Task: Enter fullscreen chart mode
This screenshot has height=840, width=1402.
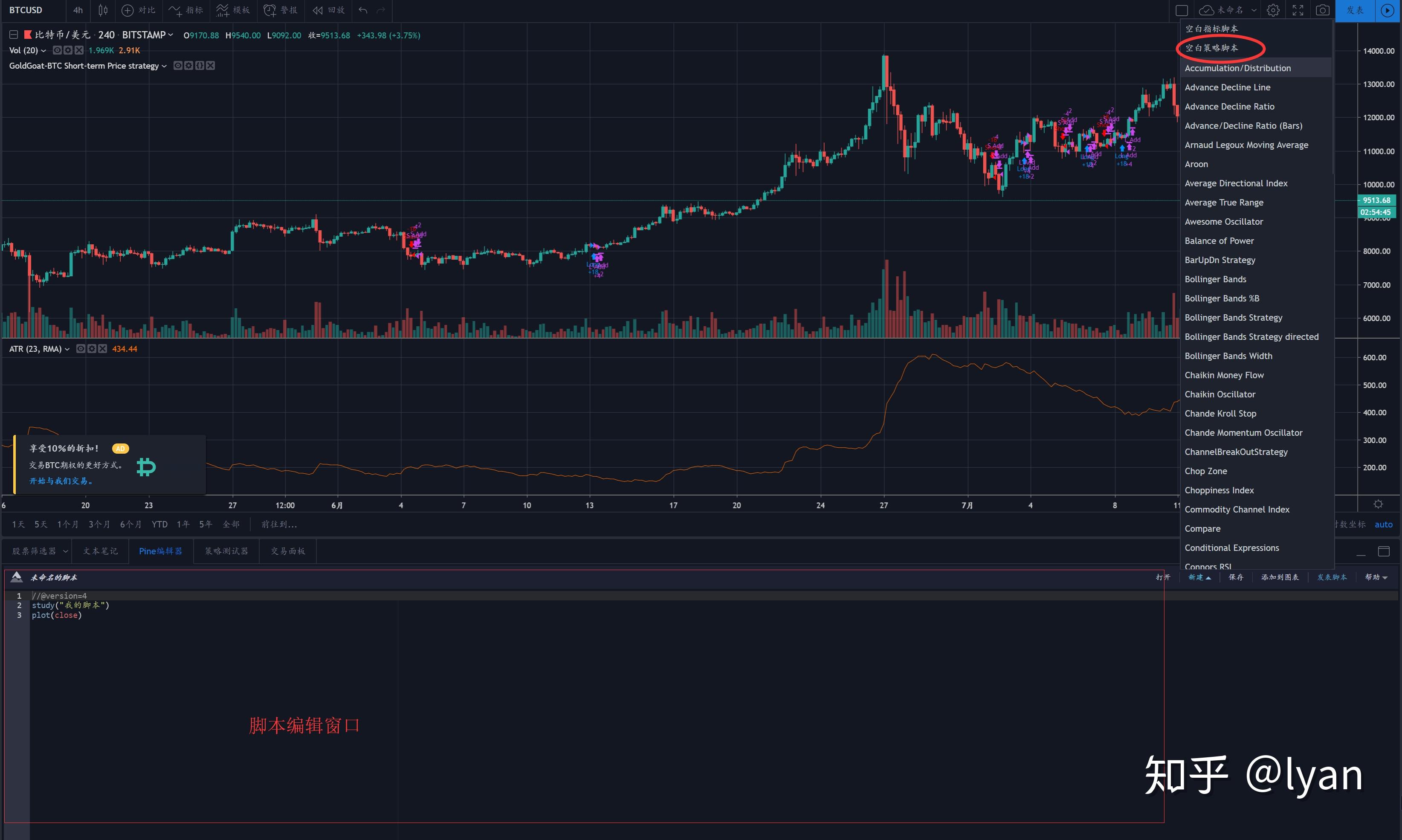Action: (1298, 10)
